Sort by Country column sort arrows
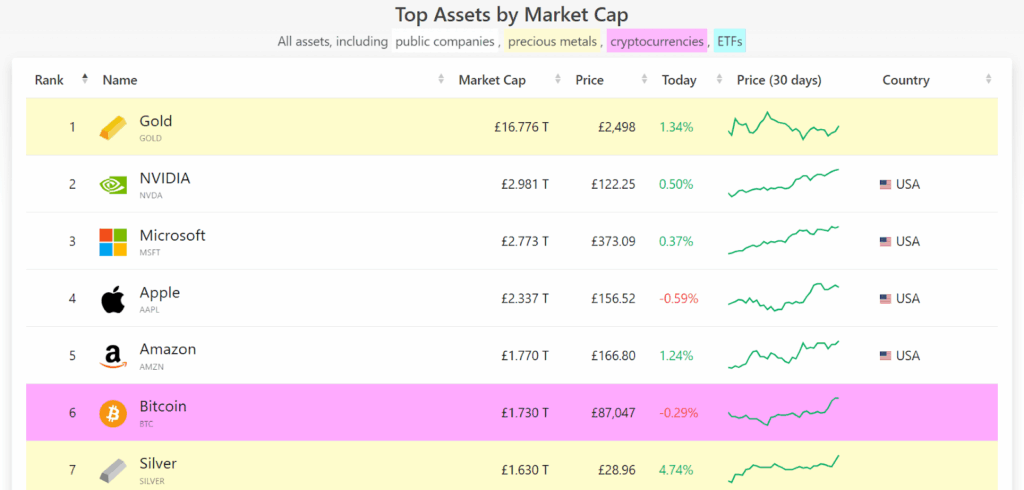1024x490 pixels. 988,79
